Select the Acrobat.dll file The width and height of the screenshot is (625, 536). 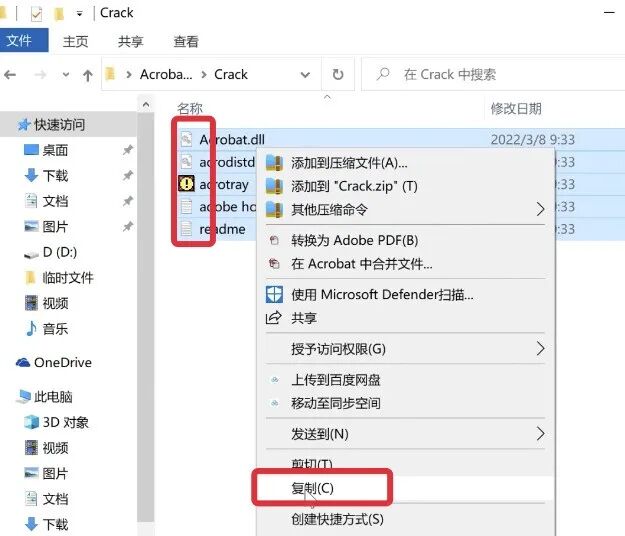[x=232, y=139]
